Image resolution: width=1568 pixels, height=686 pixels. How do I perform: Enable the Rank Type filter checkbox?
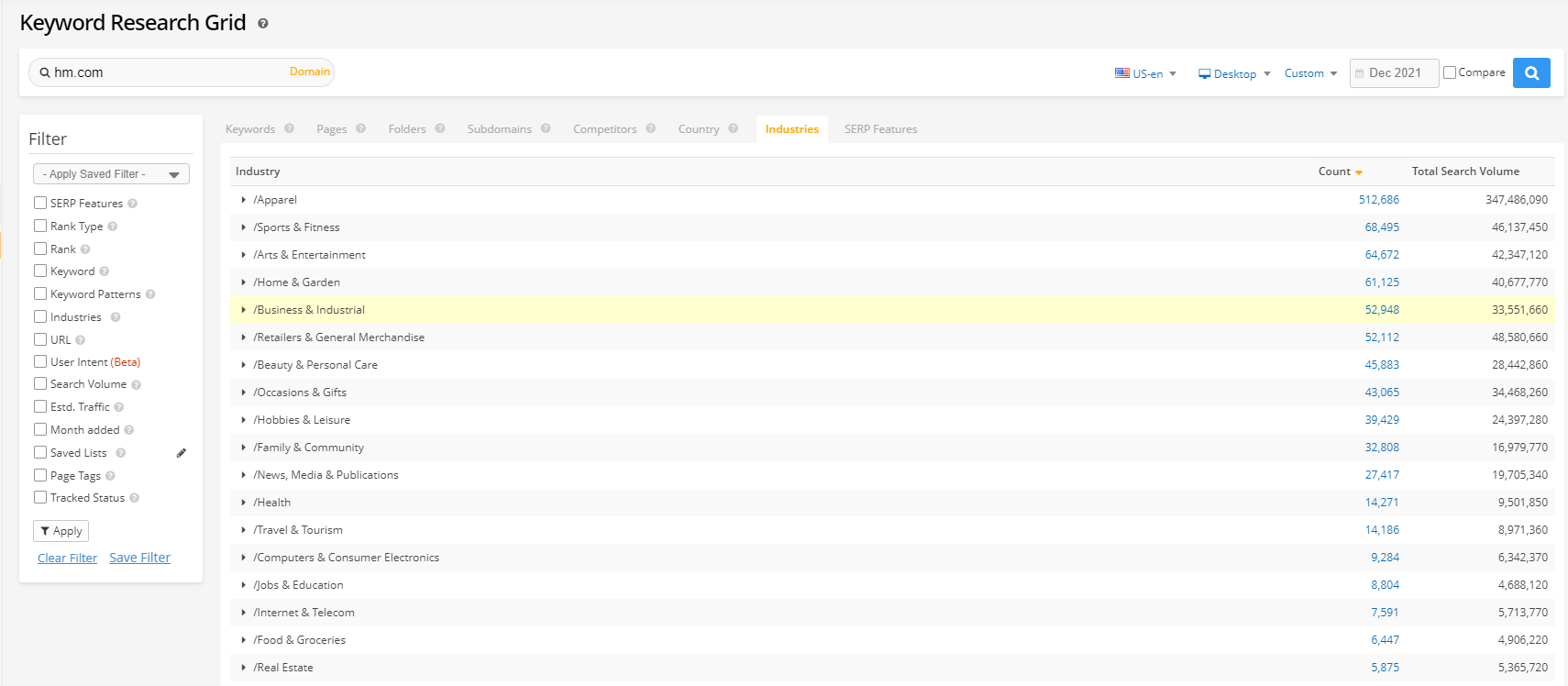coord(40,226)
